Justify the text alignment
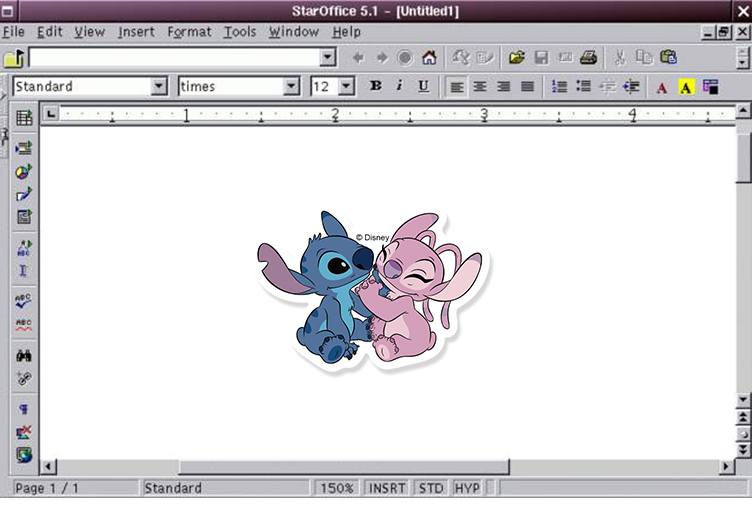Image resolution: width=752 pixels, height=520 pixels. (x=528, y=87)
